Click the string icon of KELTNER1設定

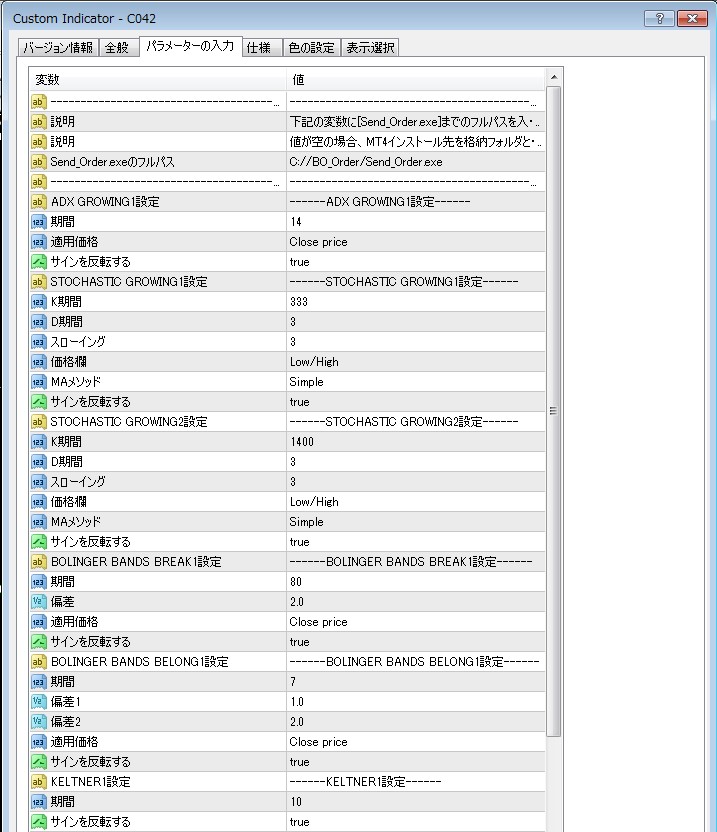point(38,782)
